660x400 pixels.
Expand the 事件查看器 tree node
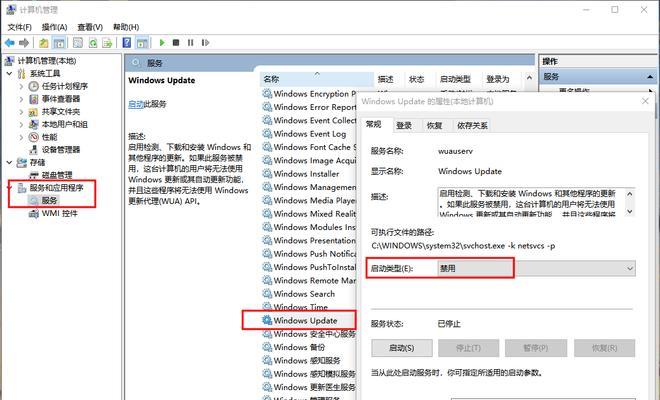click(21, 99)
